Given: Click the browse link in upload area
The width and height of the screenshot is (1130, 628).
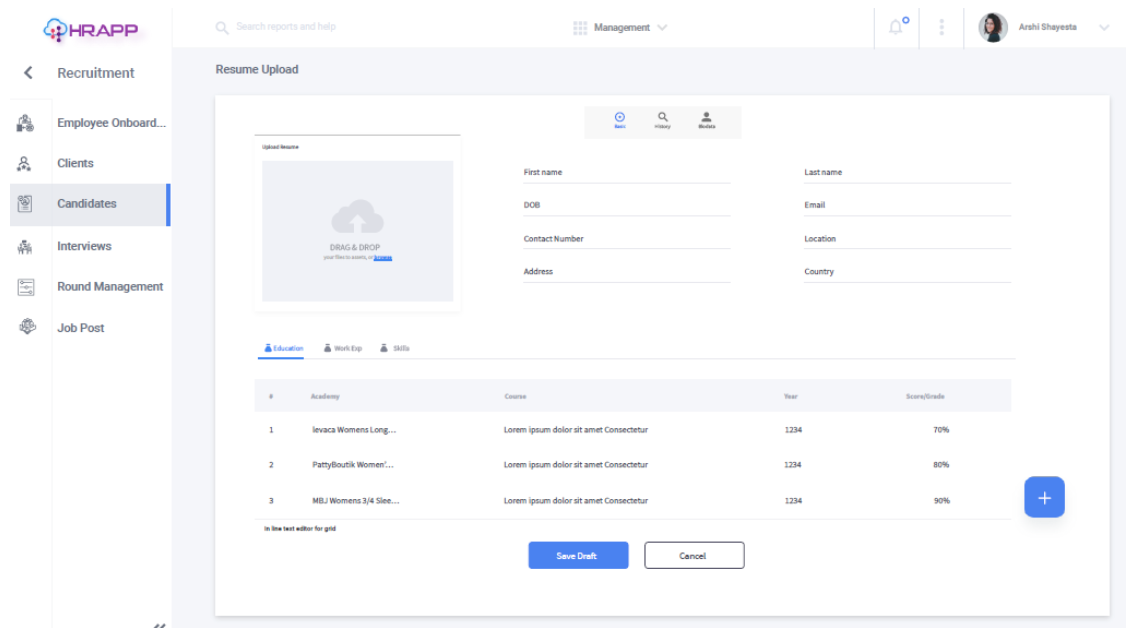Looking at the screenshot, I should (383, 257).
